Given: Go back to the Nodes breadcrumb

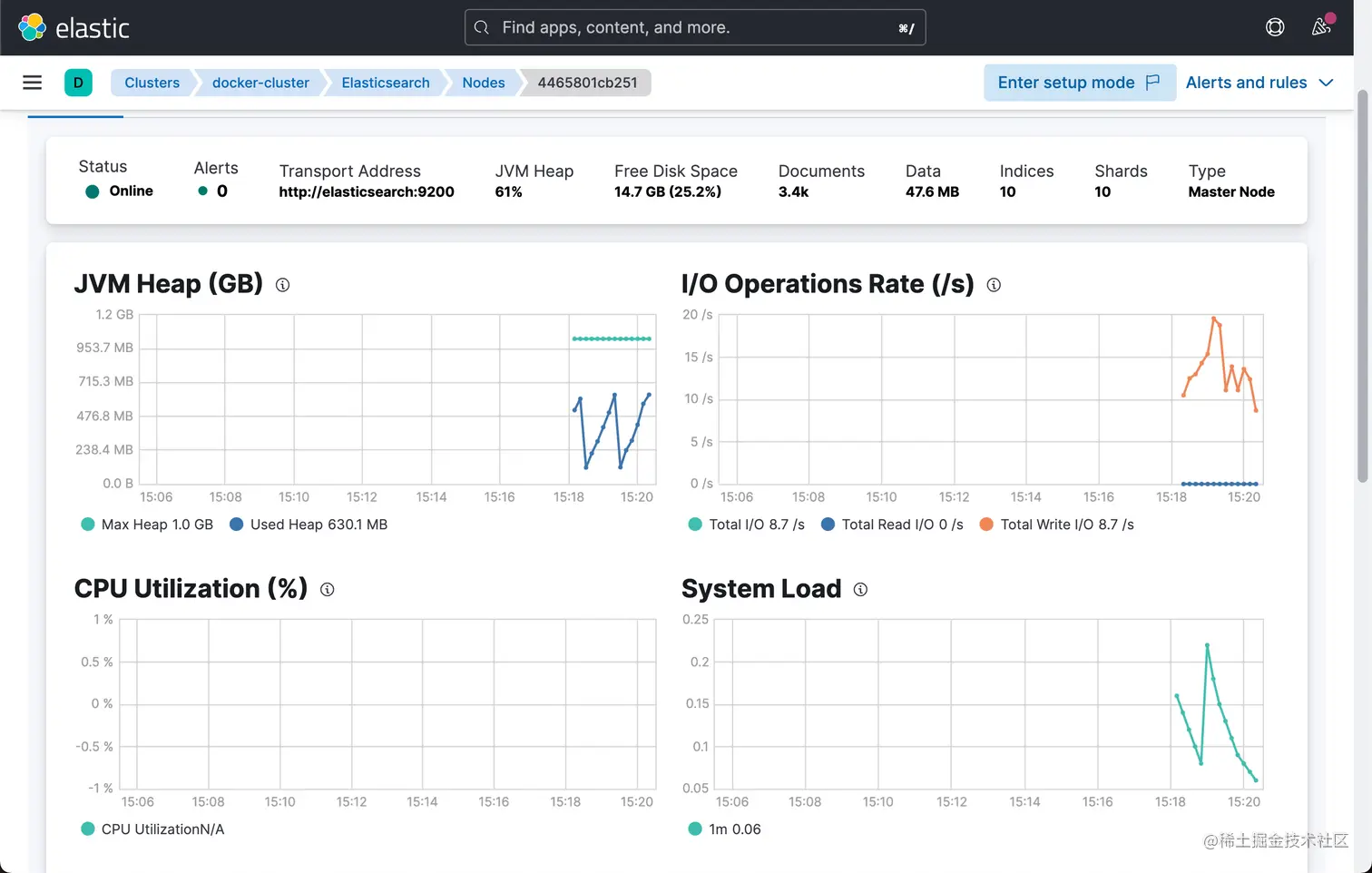Looking at the screenshot, I should pyautogui.click(x=484, y=83).
